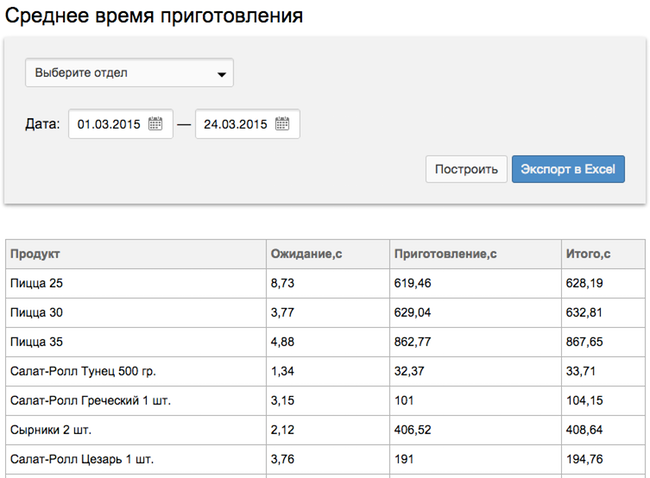Viewport: 650px width, 478px height.
Task: Open calendar for start date 01.03.2015
Action: coord(155,124)
